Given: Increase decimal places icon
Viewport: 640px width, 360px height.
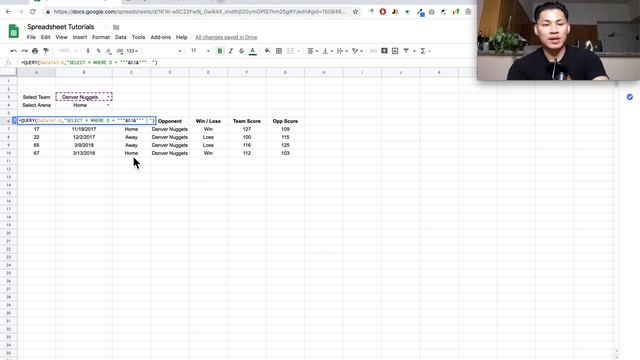Looking at the screenshot, I should point(120,51).
